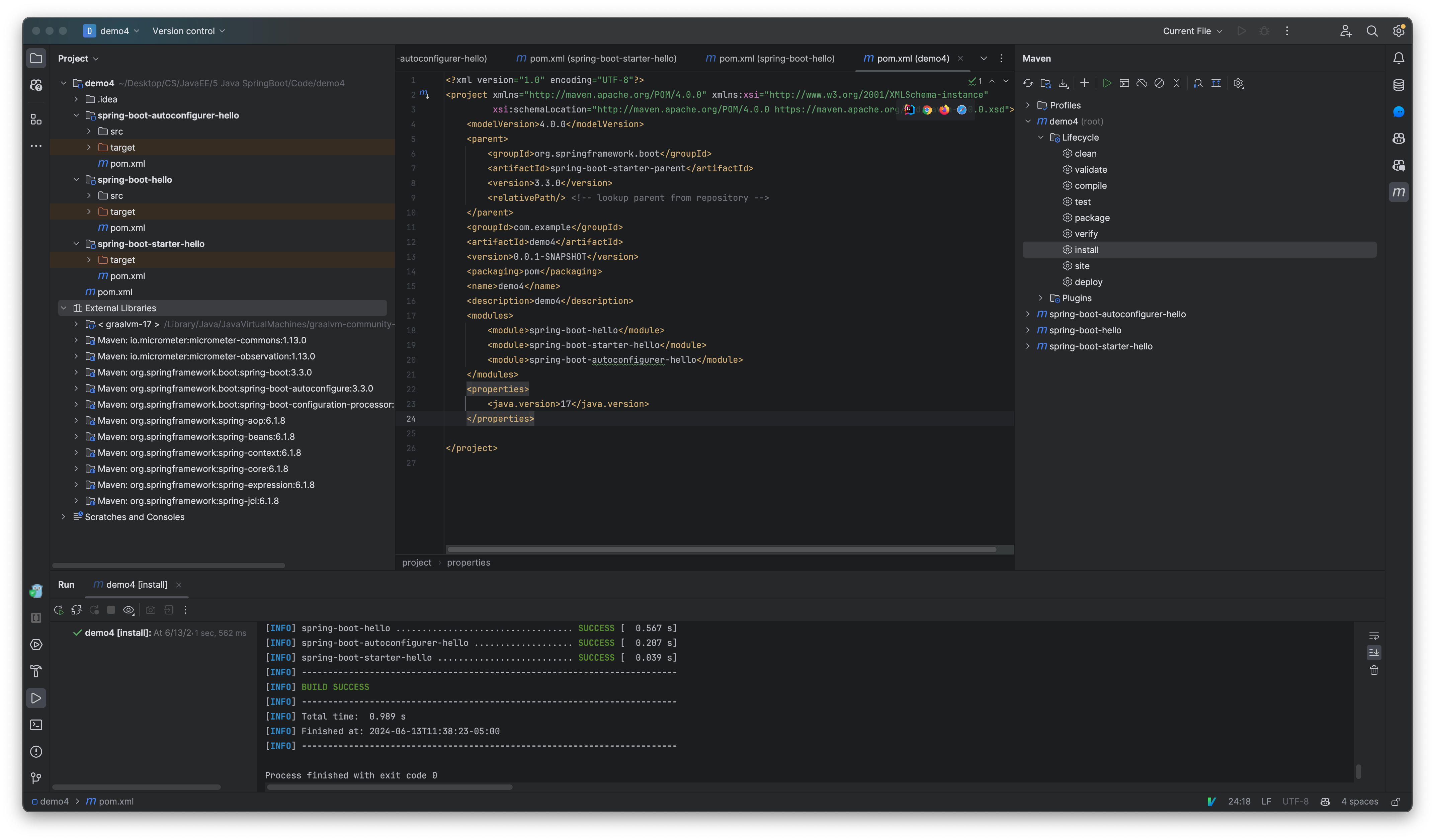The width and height of the screenshot is (1435, 840).
Task: Switch to pom.xml (spring-boot-starter-hello) tab
Action: click(x=596, y=59)
